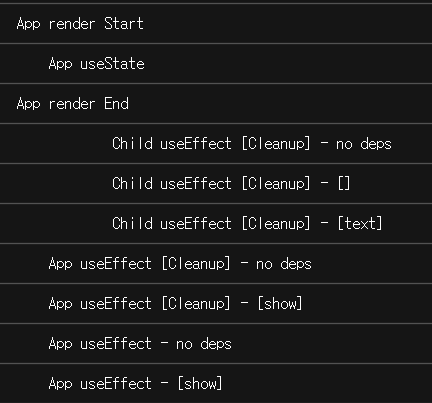Click "[Cleanup]" in App no deps line
The height and width of the screenshot is (403, 432).
[x=196, y=264]
